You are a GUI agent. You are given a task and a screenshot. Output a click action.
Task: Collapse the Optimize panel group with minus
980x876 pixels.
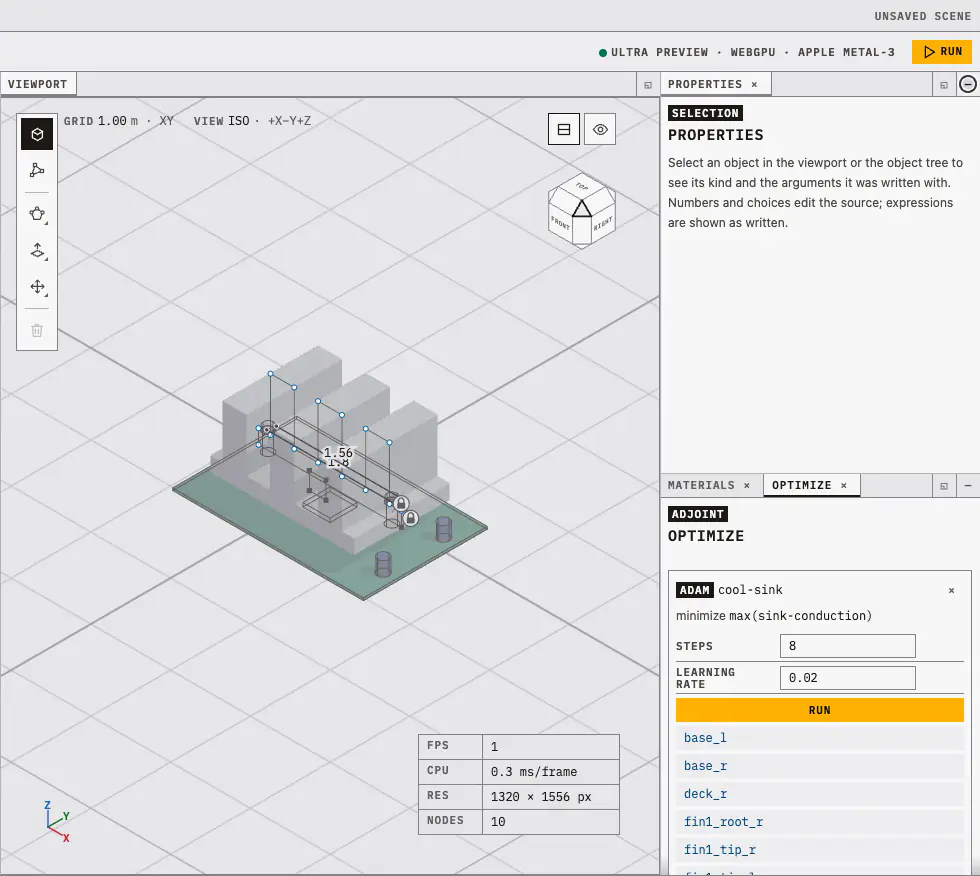(968, 485)
